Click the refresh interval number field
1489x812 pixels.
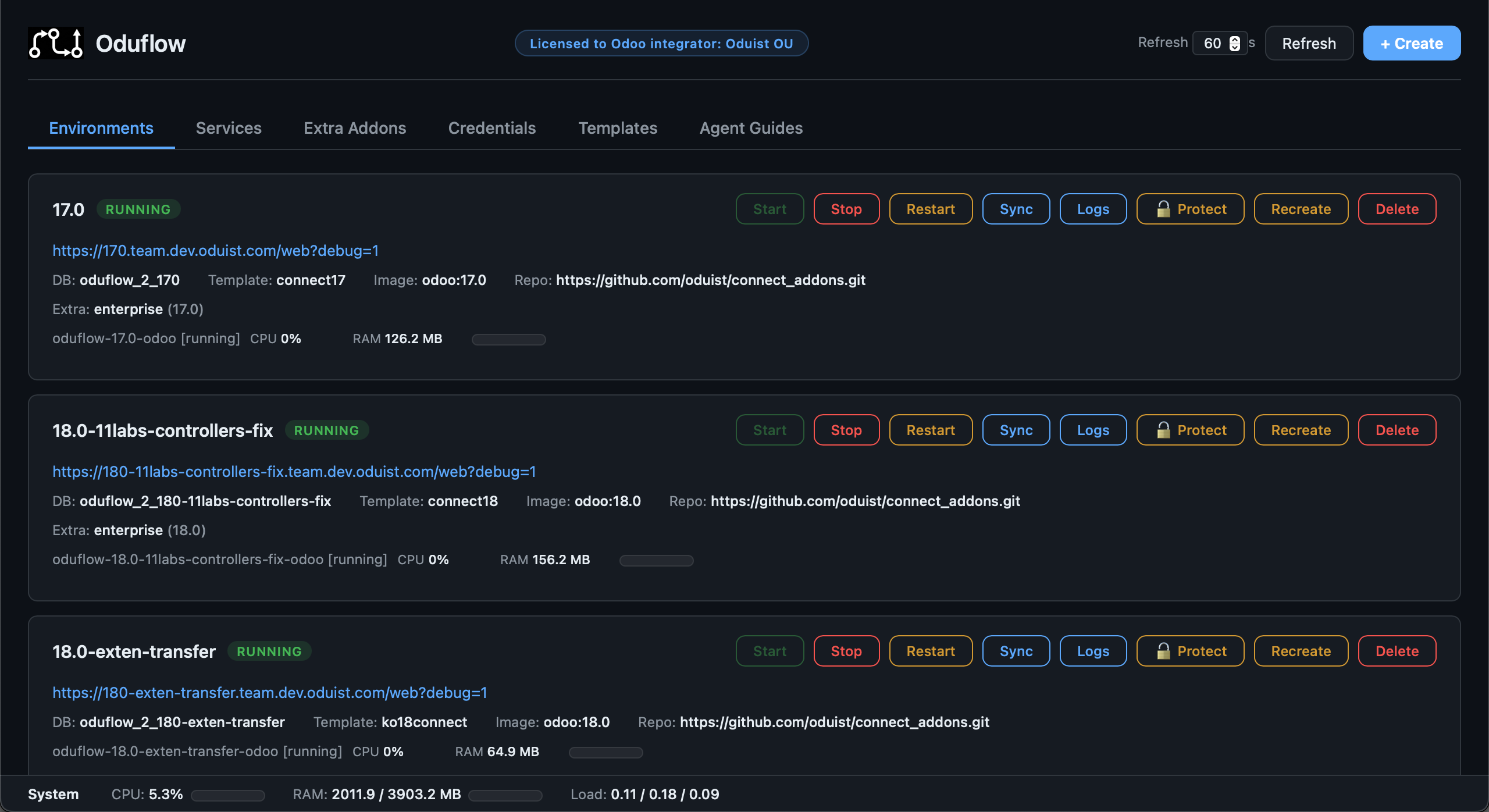pyautogui.click(x=1213, y=44)
